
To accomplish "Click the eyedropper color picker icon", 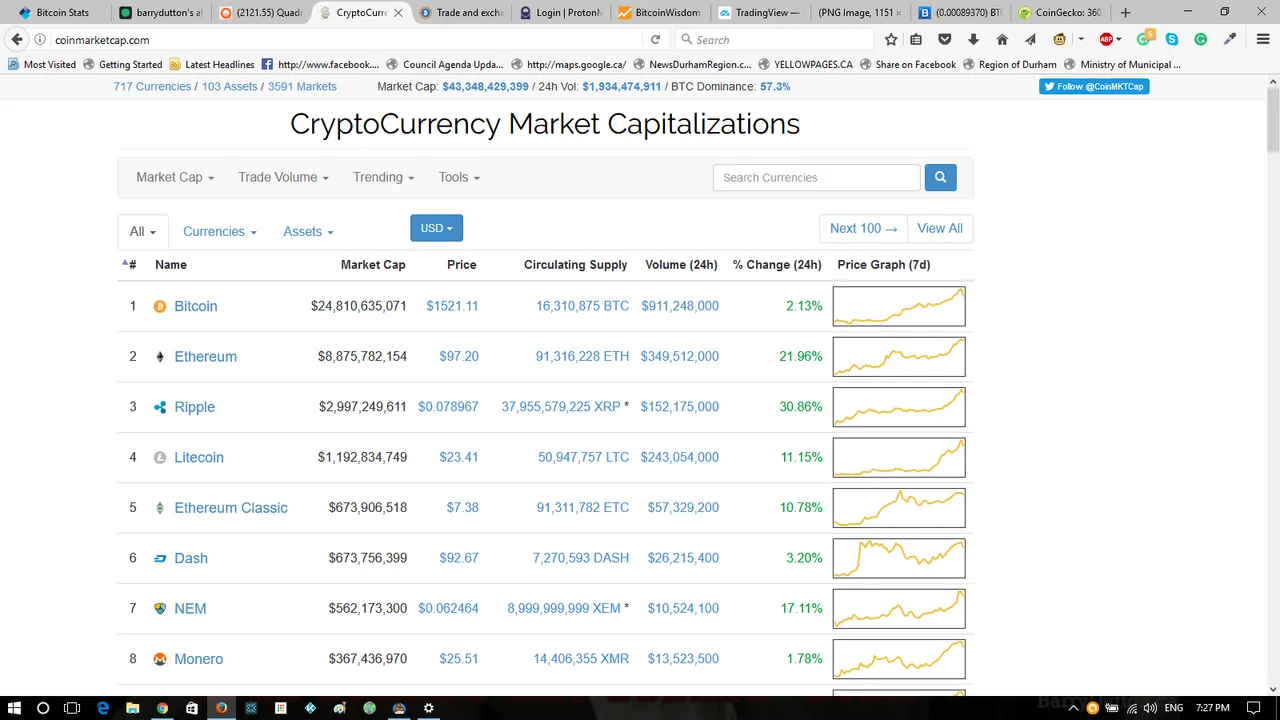I will (x=1230, y=40).
